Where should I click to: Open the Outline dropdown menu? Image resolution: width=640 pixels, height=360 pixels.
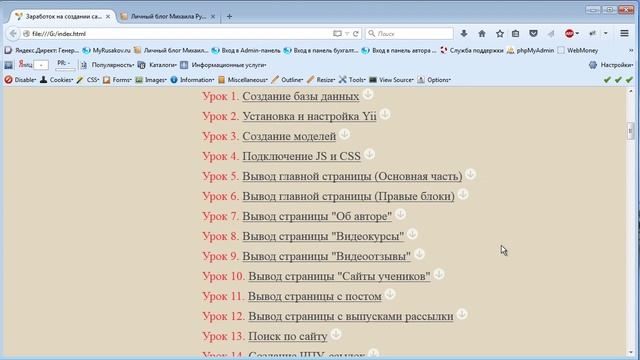287,80
